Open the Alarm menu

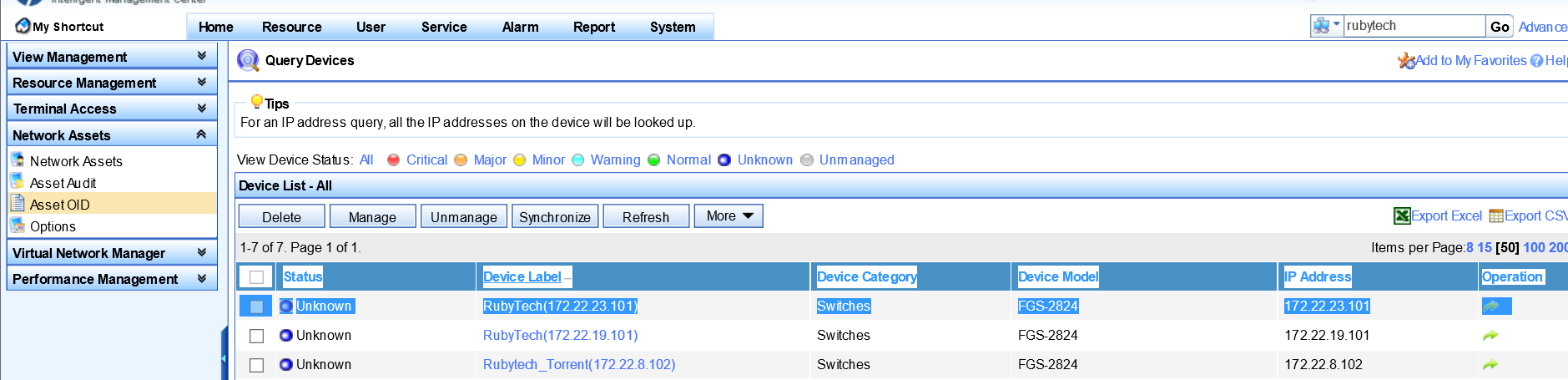(520, 27)
